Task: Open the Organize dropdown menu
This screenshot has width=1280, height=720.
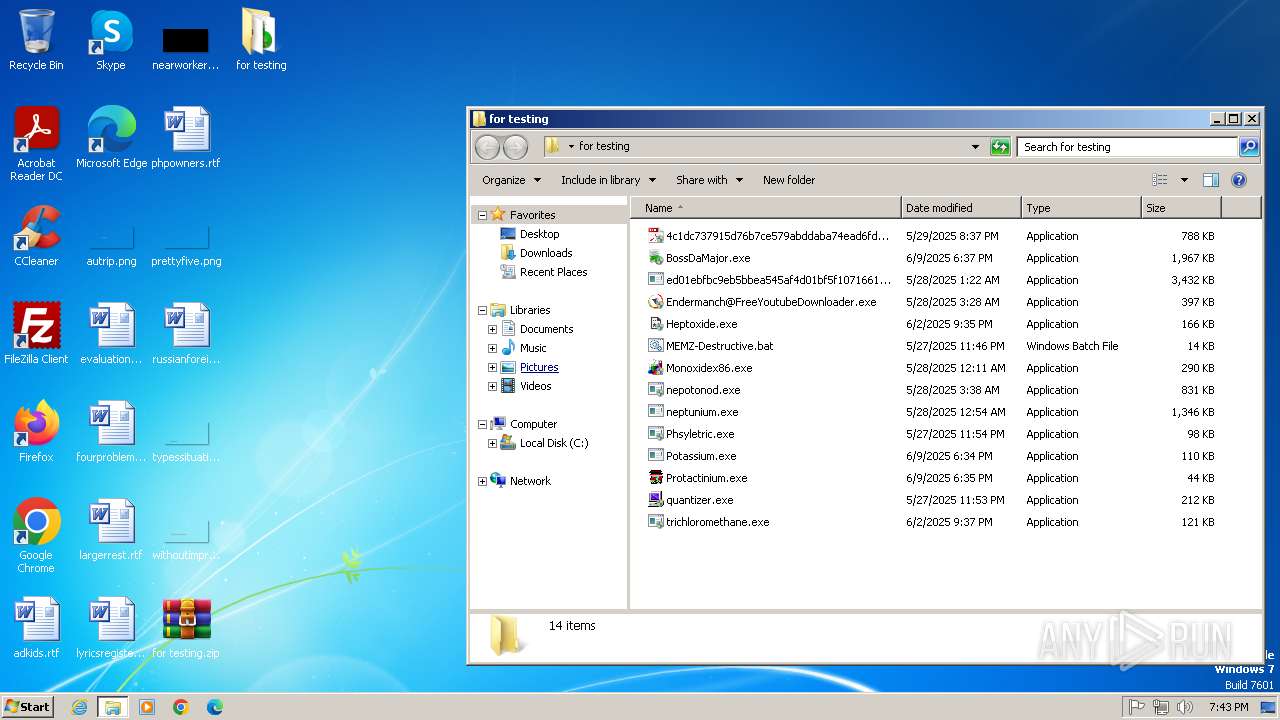Action: coord(511,180)
